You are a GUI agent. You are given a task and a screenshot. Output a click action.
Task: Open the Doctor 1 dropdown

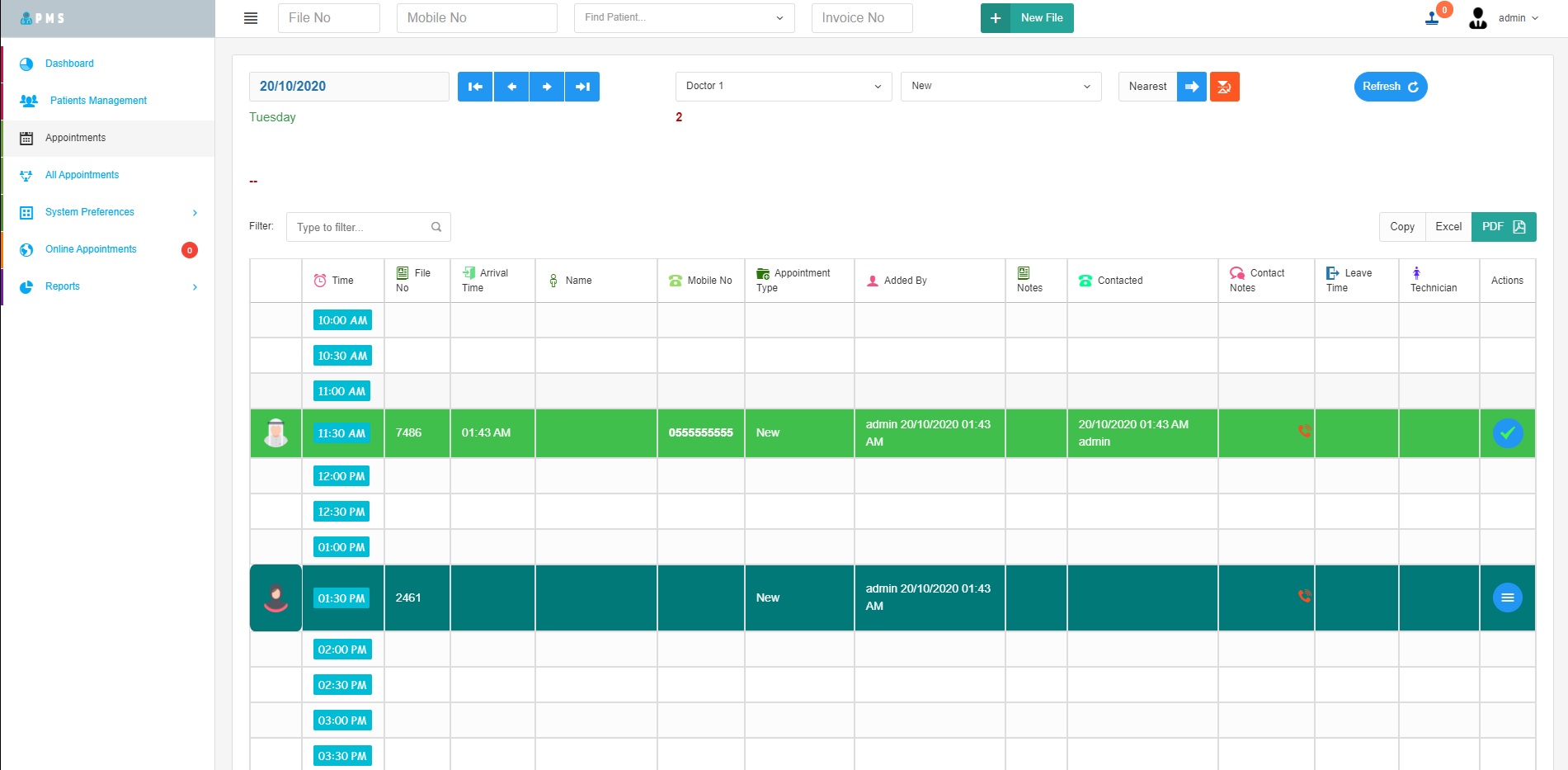click(783, 87)
